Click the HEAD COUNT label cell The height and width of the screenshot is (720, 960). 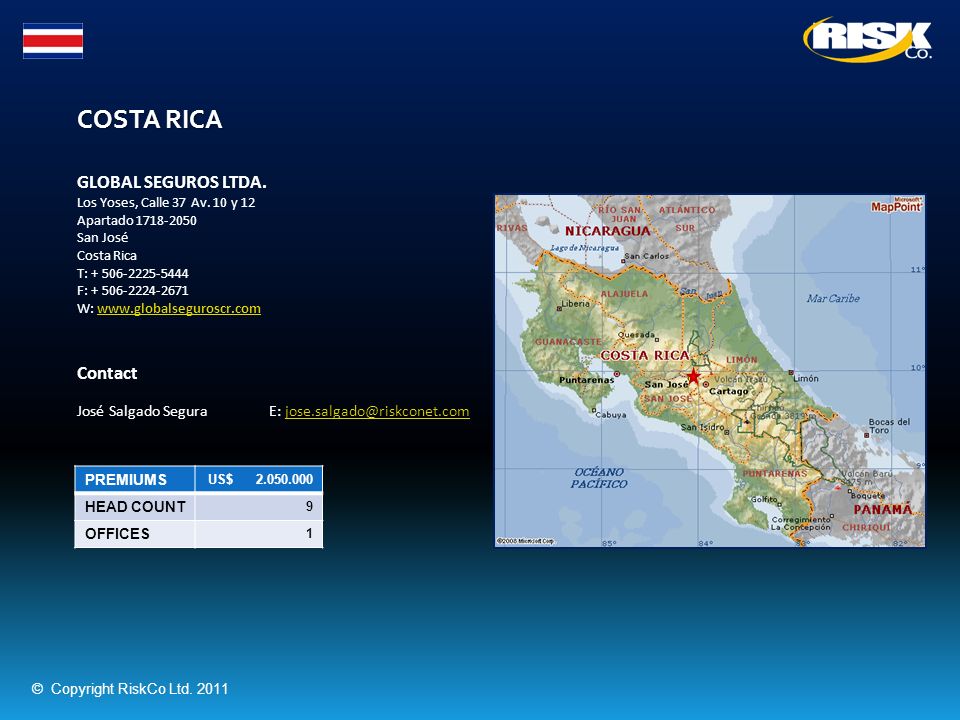[135, 507]
